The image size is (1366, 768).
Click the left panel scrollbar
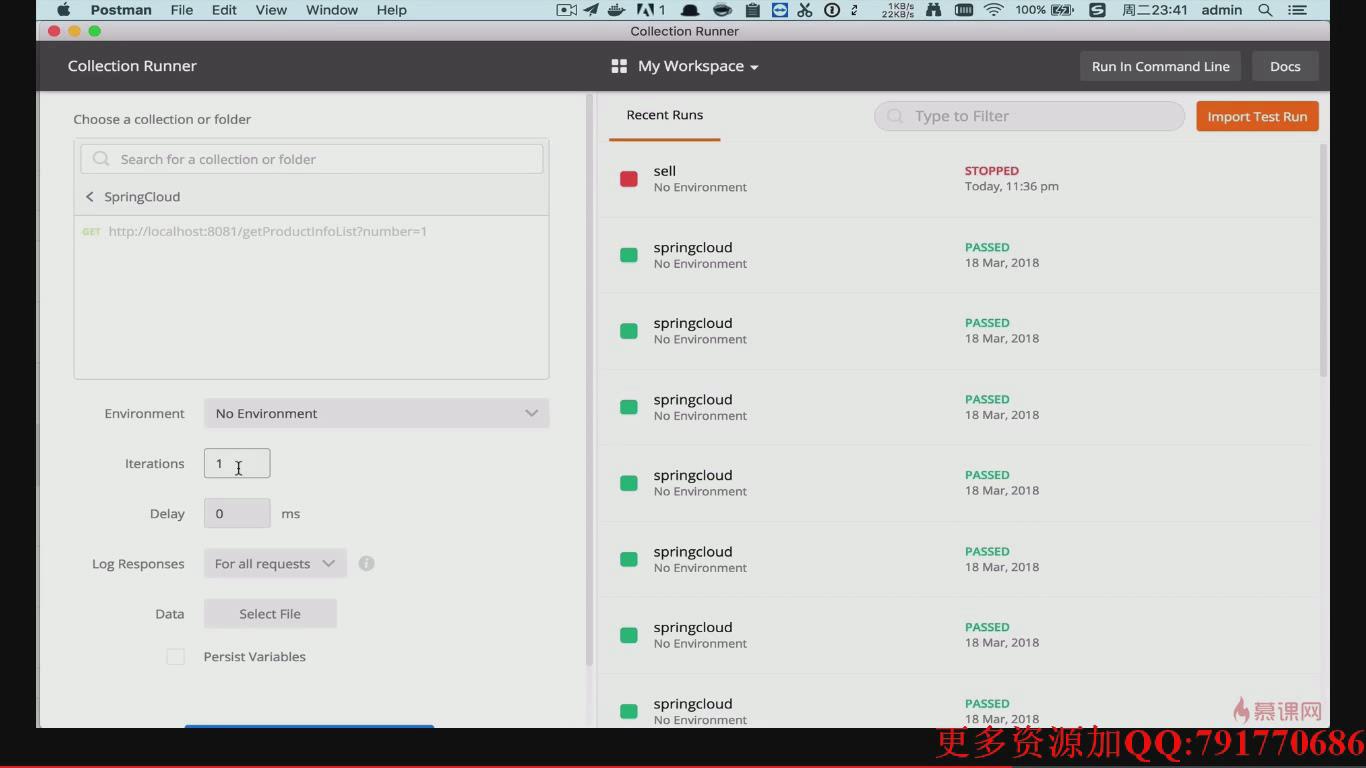point(589,380)
